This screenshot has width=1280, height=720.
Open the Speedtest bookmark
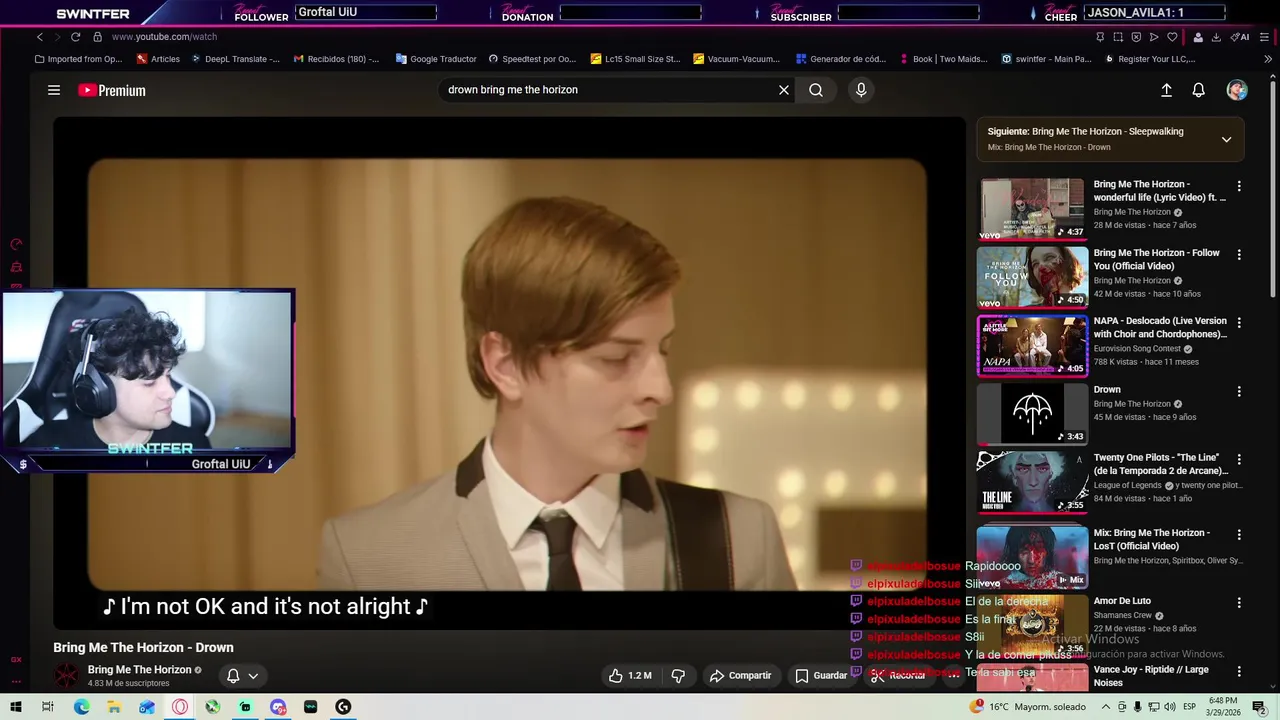(x=532, y=59)
